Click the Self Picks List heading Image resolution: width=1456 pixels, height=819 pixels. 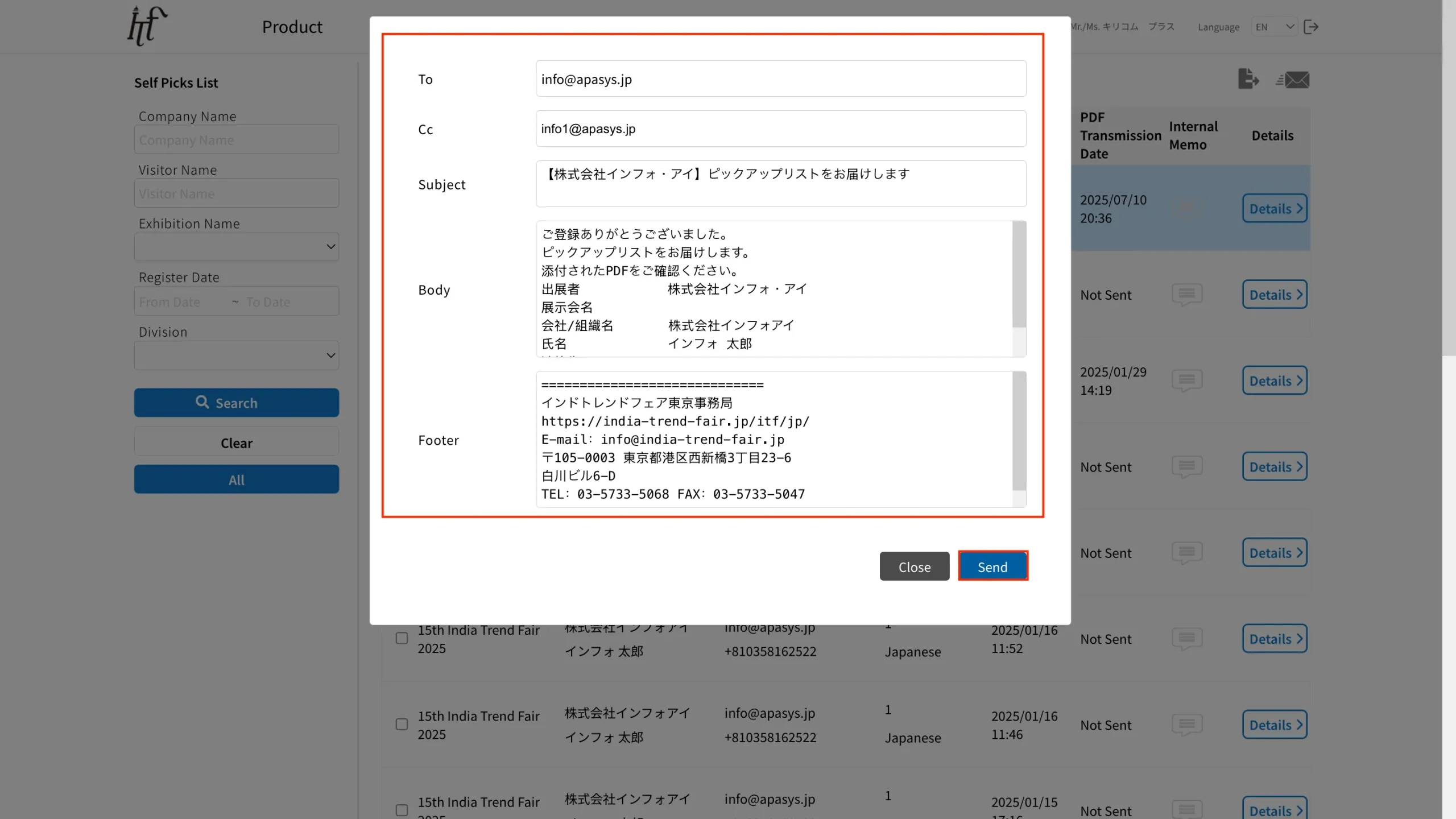[x=176, y=83]
